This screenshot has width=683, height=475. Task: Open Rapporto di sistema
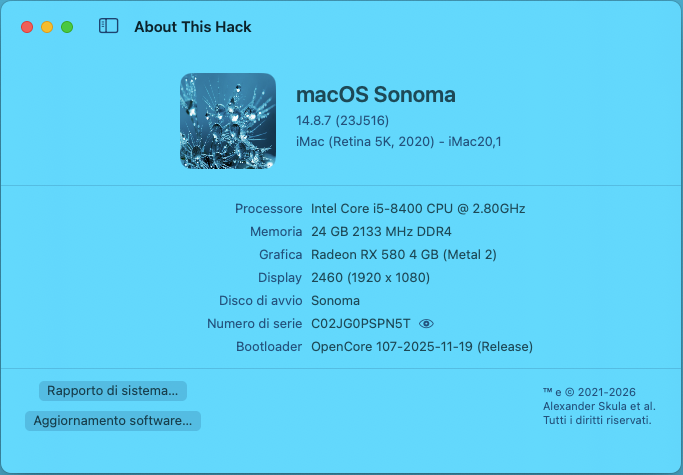tap(112, 390)
